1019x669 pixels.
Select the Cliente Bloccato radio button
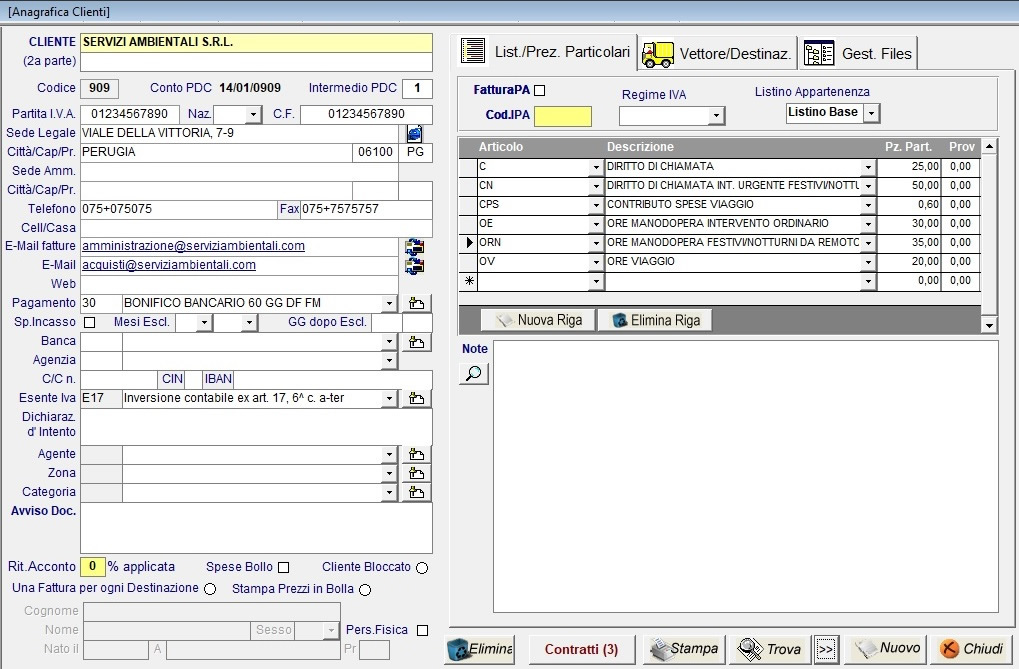(x=422, y=568)
